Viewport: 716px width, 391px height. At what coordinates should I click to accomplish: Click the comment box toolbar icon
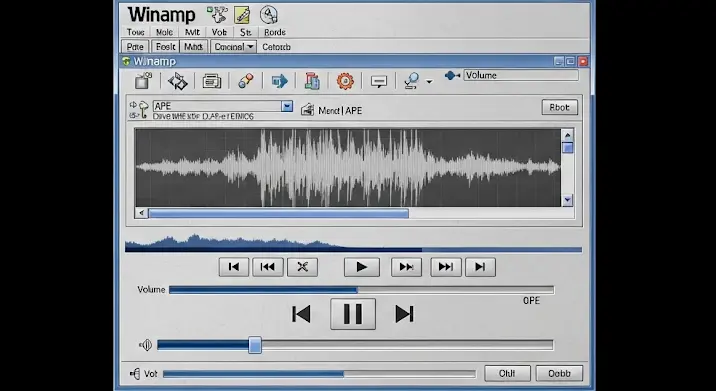tap(379, 82)
